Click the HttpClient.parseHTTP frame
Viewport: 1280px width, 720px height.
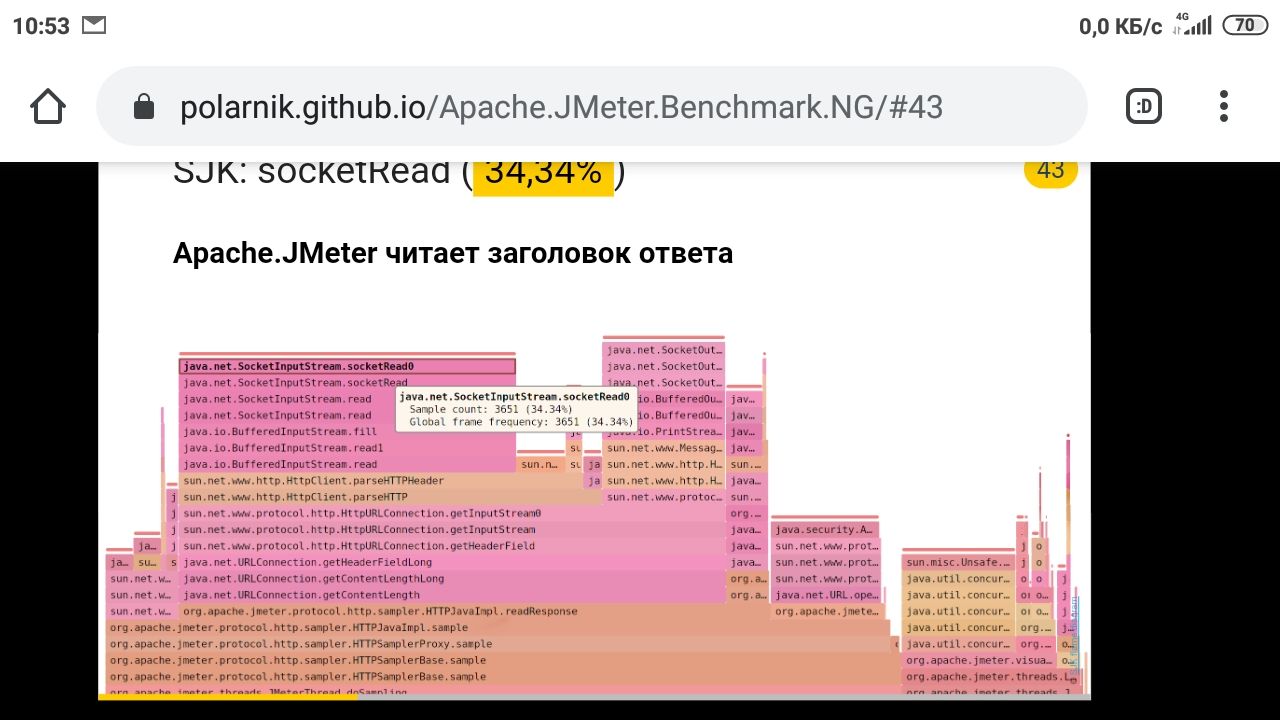point(390,497)
